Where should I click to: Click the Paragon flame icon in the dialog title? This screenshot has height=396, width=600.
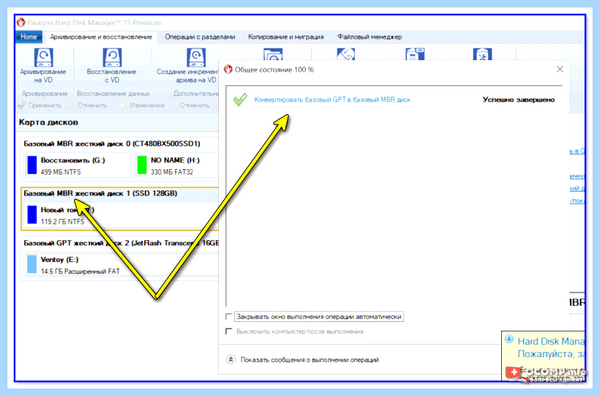228,69
